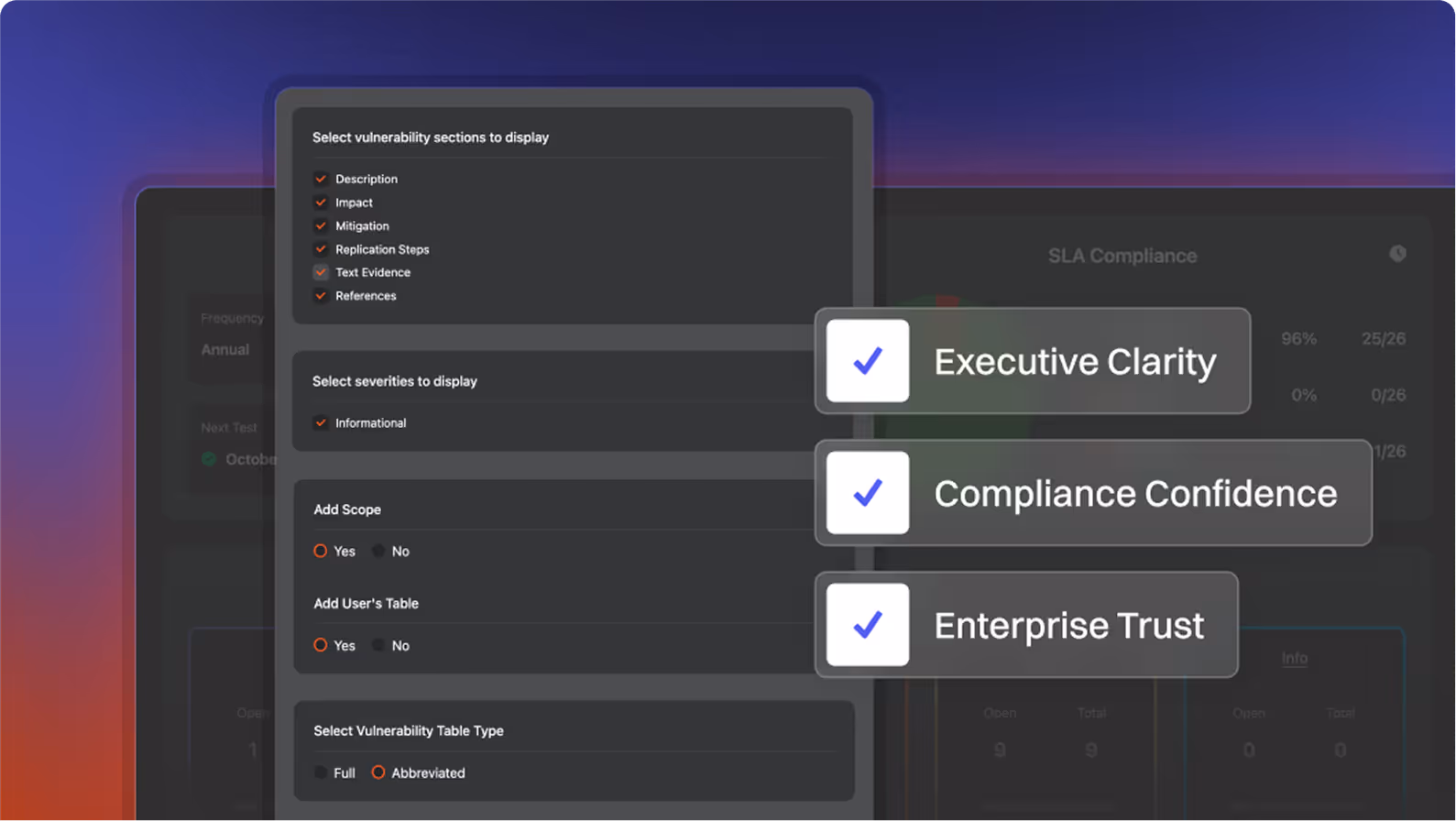
Task: Select Abbreviated vulnerability table type
Action: (378, 772)
